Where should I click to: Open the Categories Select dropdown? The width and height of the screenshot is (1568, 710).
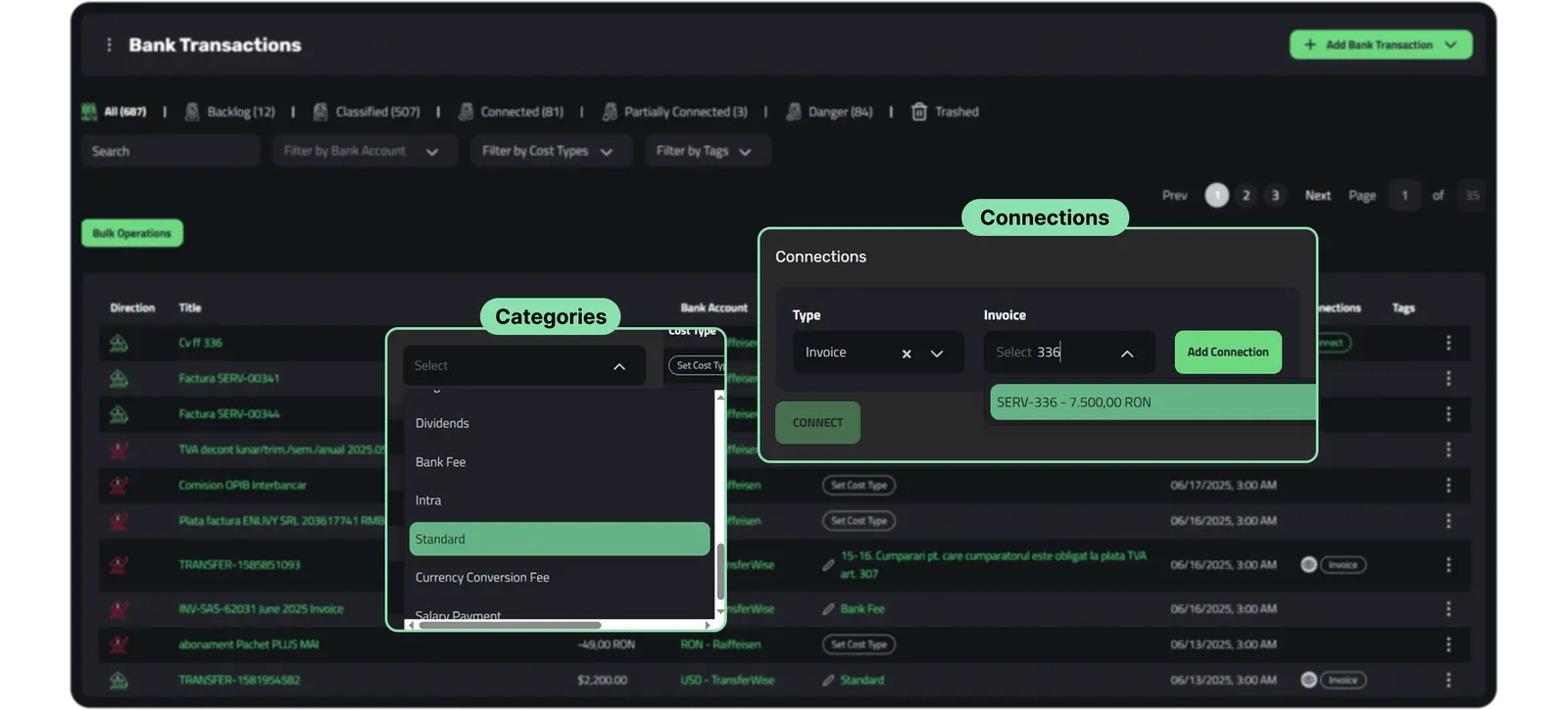click(x=523, y=365)
